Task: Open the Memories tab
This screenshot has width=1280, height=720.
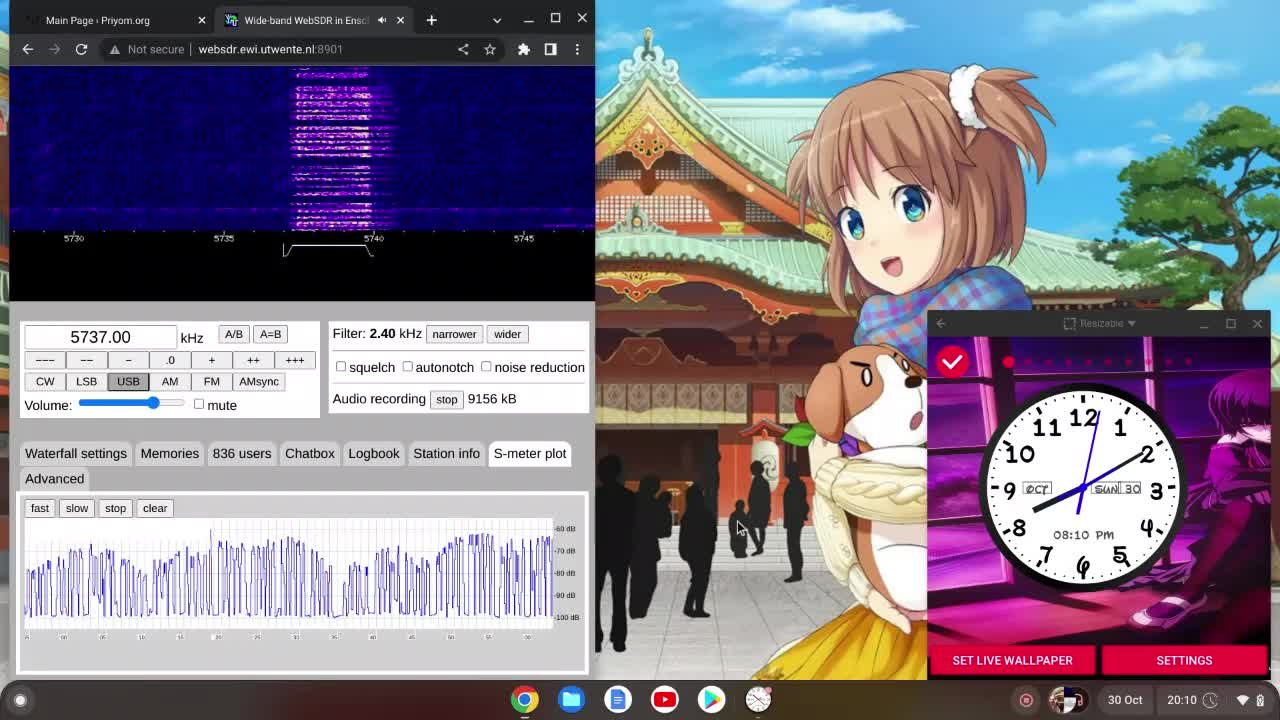Action: click(x=170, y=453)
